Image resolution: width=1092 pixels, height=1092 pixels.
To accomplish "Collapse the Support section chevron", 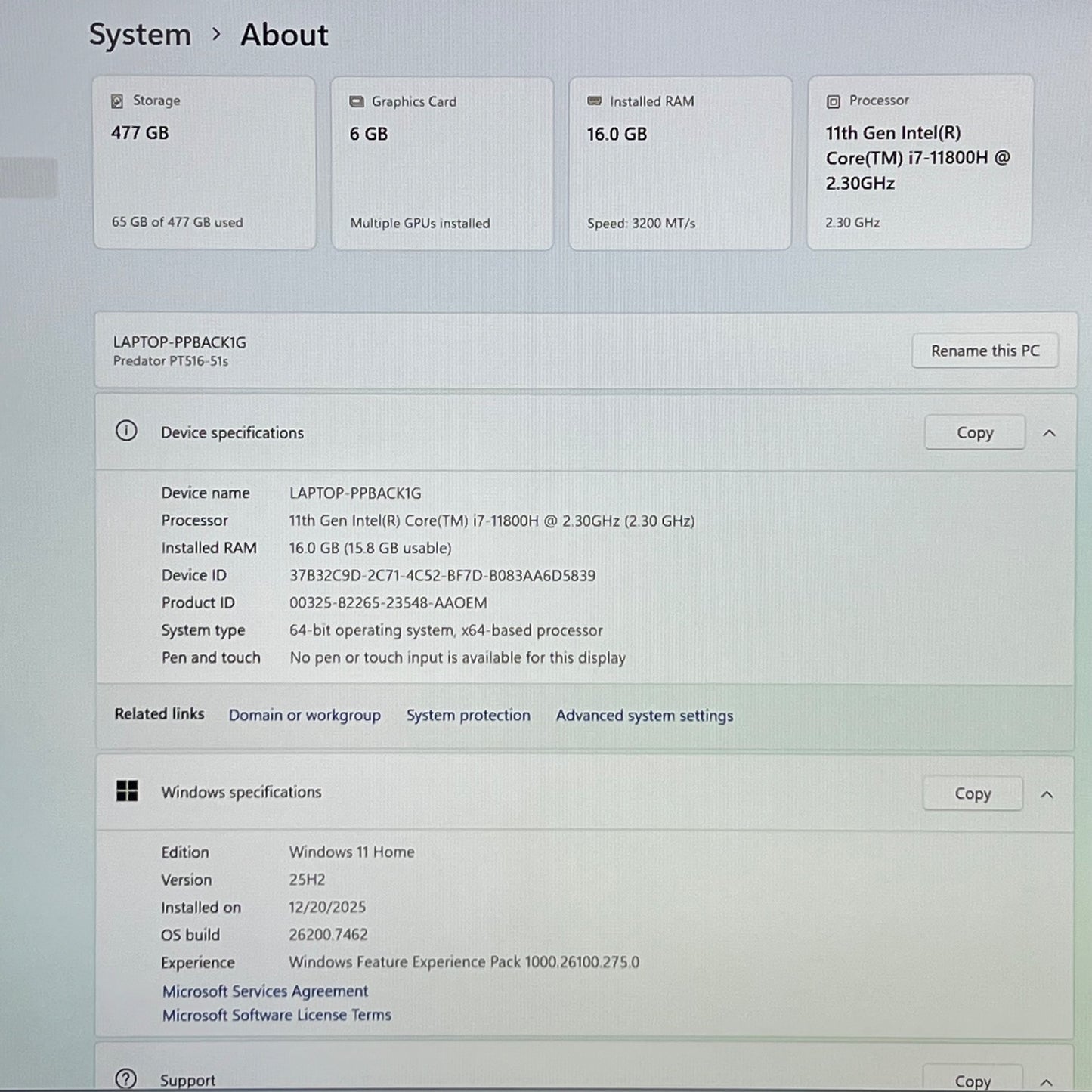I will (1047, 1082).
